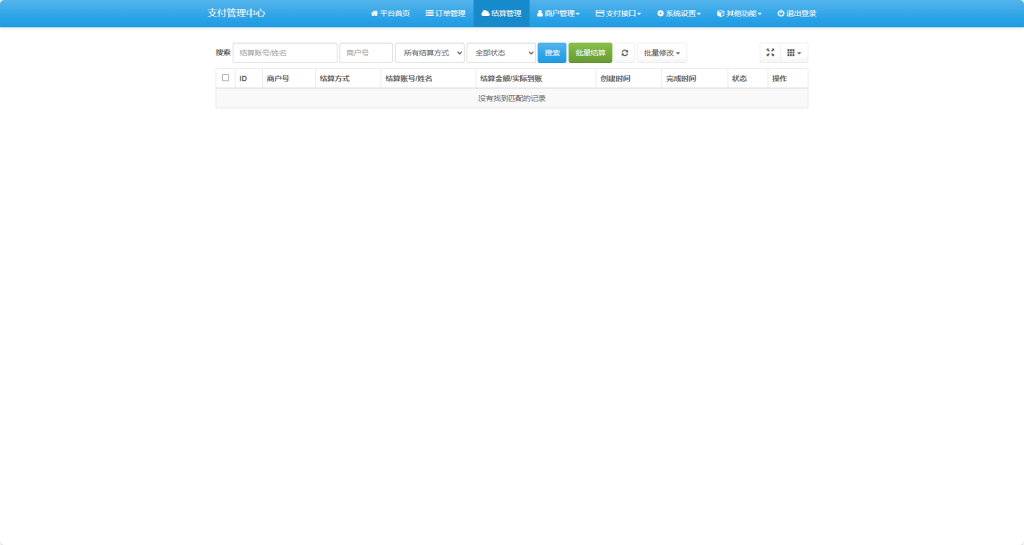
Task: Open 结算管理 settlement management tab
Action: [x=501, y=14]
